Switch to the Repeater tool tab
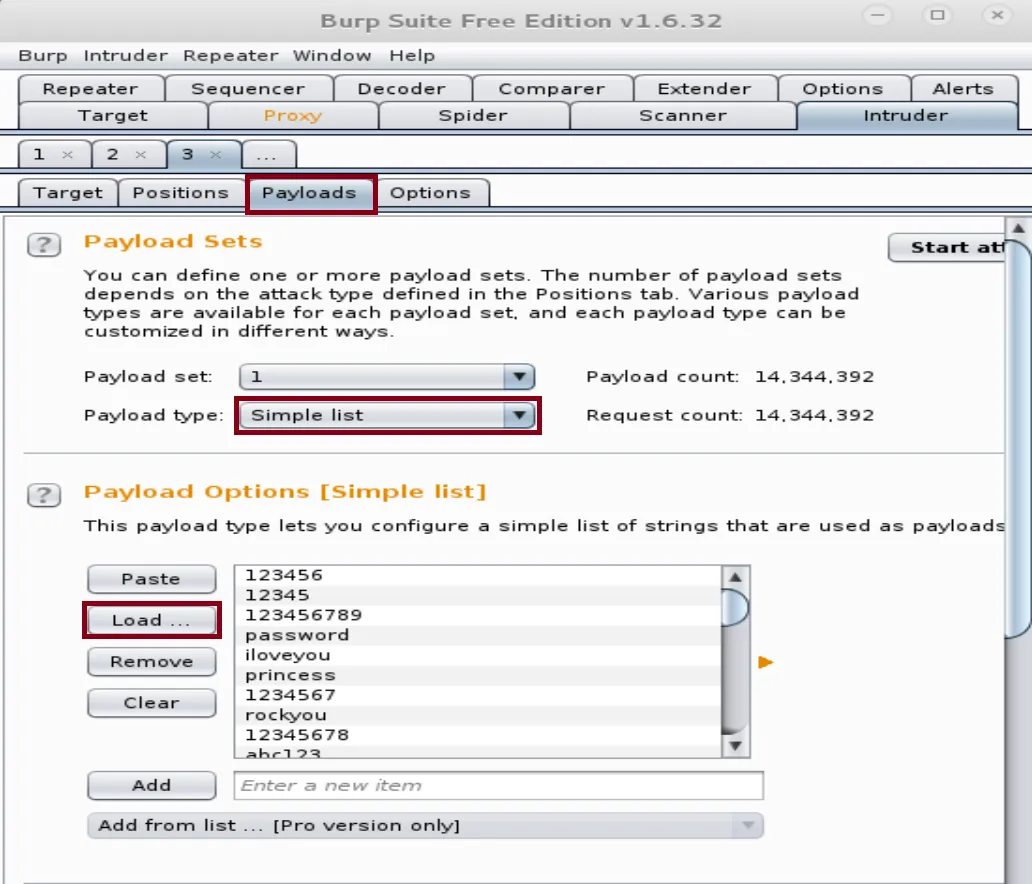1032x884 pixels. pos(91,89)
